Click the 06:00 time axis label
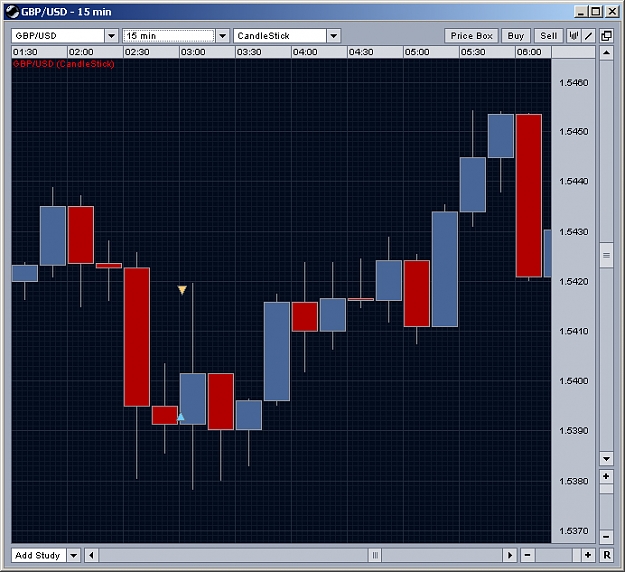This screenshot has height=572, width=625. (x=529, y=52)
